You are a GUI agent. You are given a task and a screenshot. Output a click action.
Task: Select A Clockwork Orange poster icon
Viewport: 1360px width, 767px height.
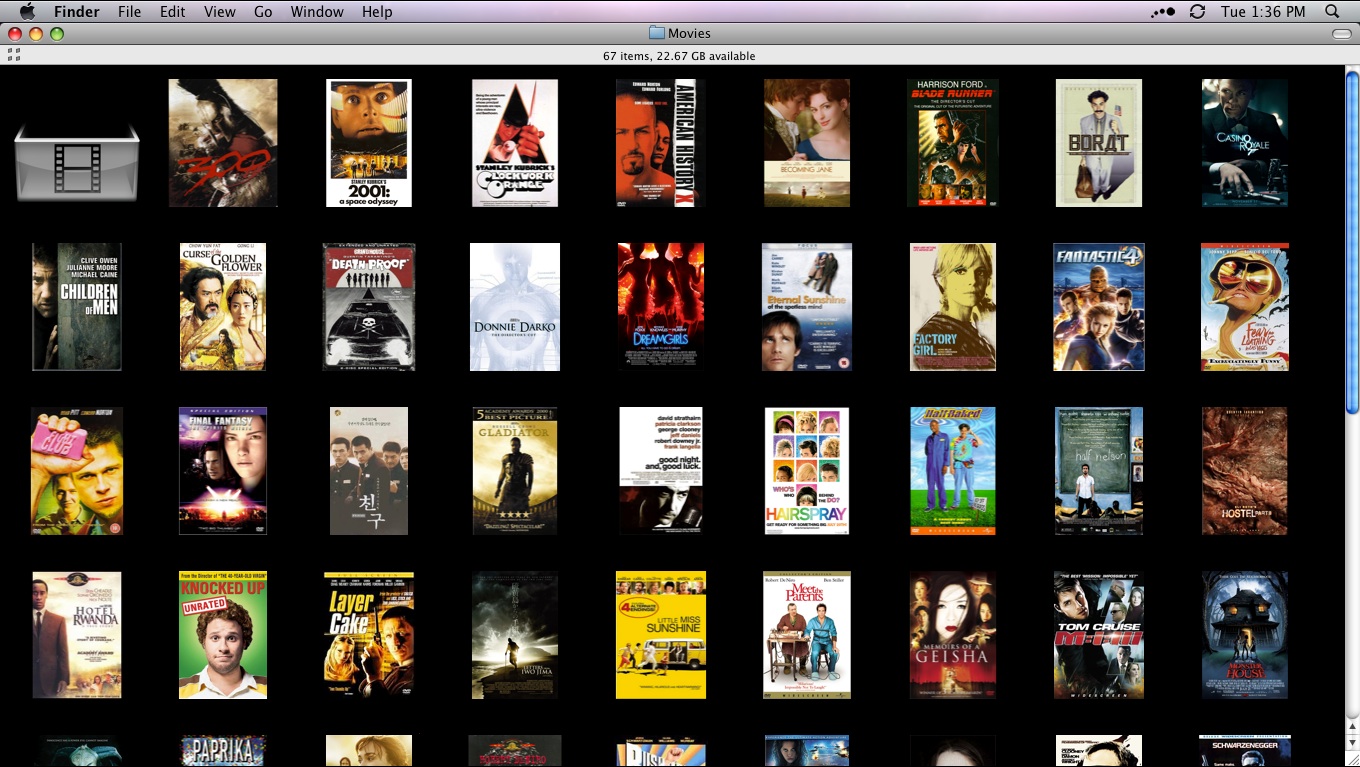pos(515,143)
